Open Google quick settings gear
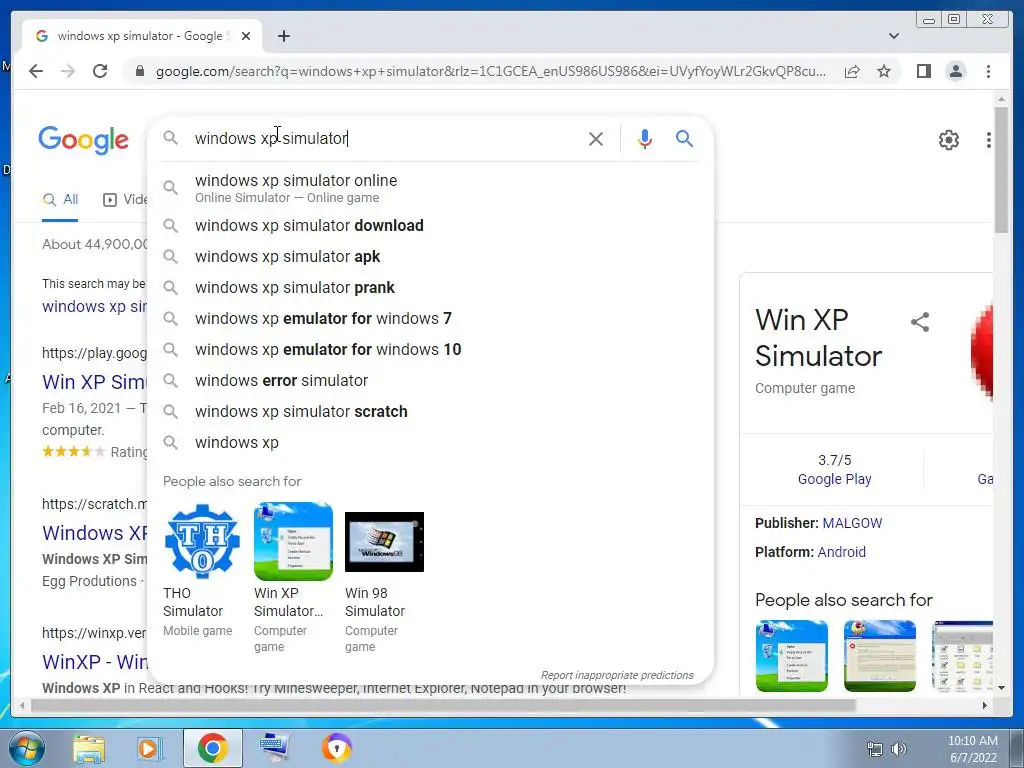Image resolution: width=1024 pixels, height=768 pixels. pos(948,140)
